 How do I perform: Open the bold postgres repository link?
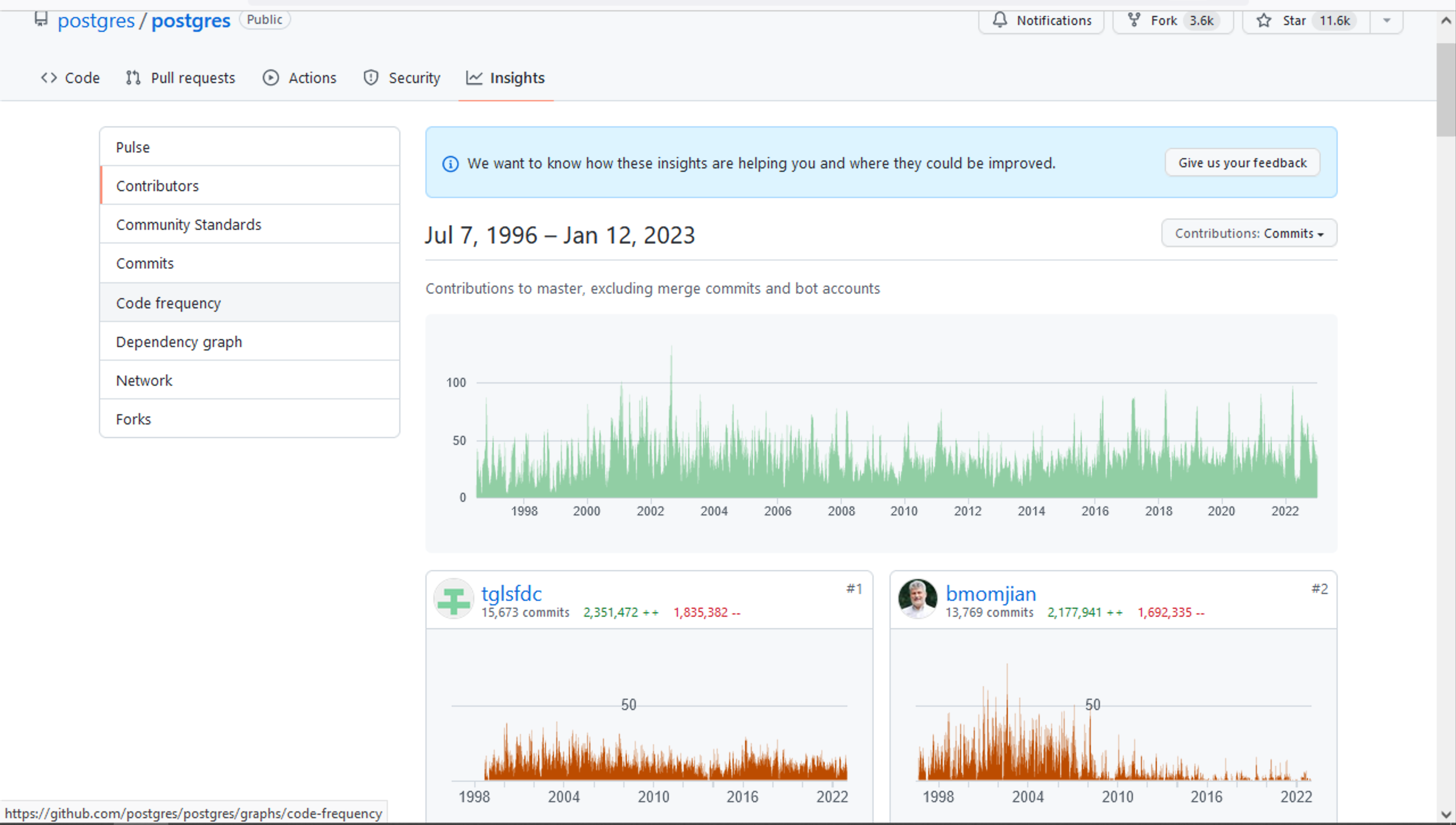191,20
